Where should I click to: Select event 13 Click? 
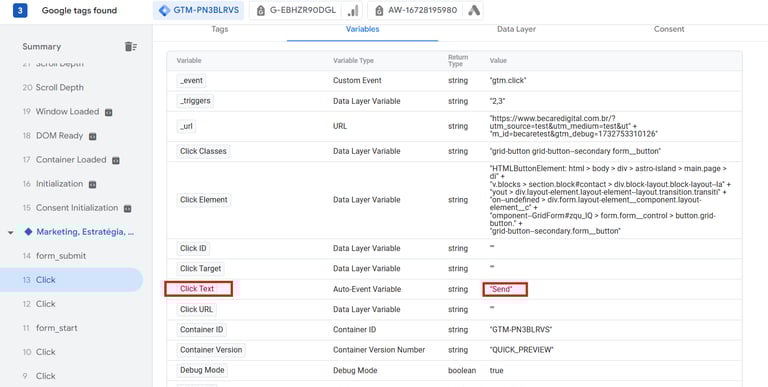[71, 280]
